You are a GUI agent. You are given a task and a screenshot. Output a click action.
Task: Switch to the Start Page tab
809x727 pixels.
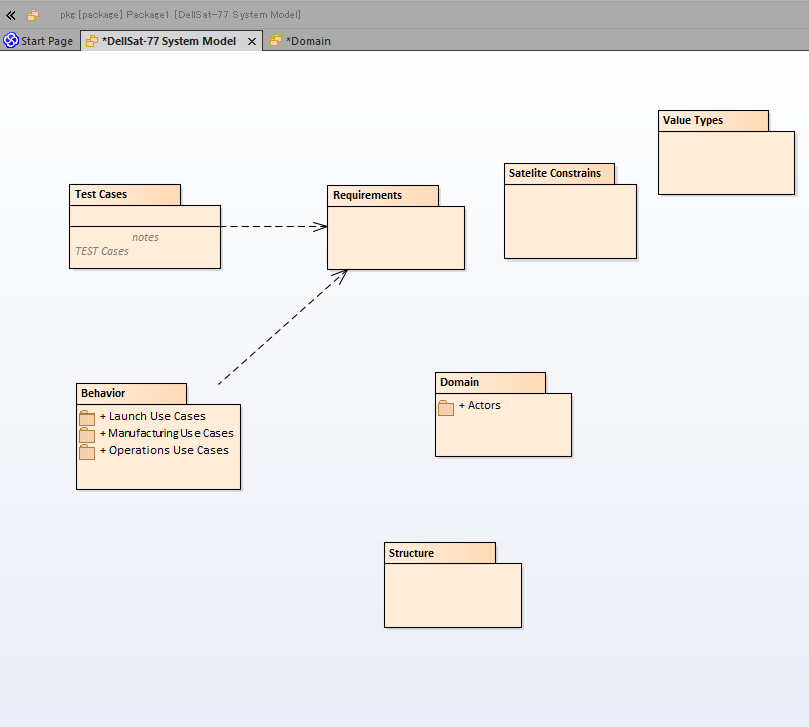[x=40, y=41]
